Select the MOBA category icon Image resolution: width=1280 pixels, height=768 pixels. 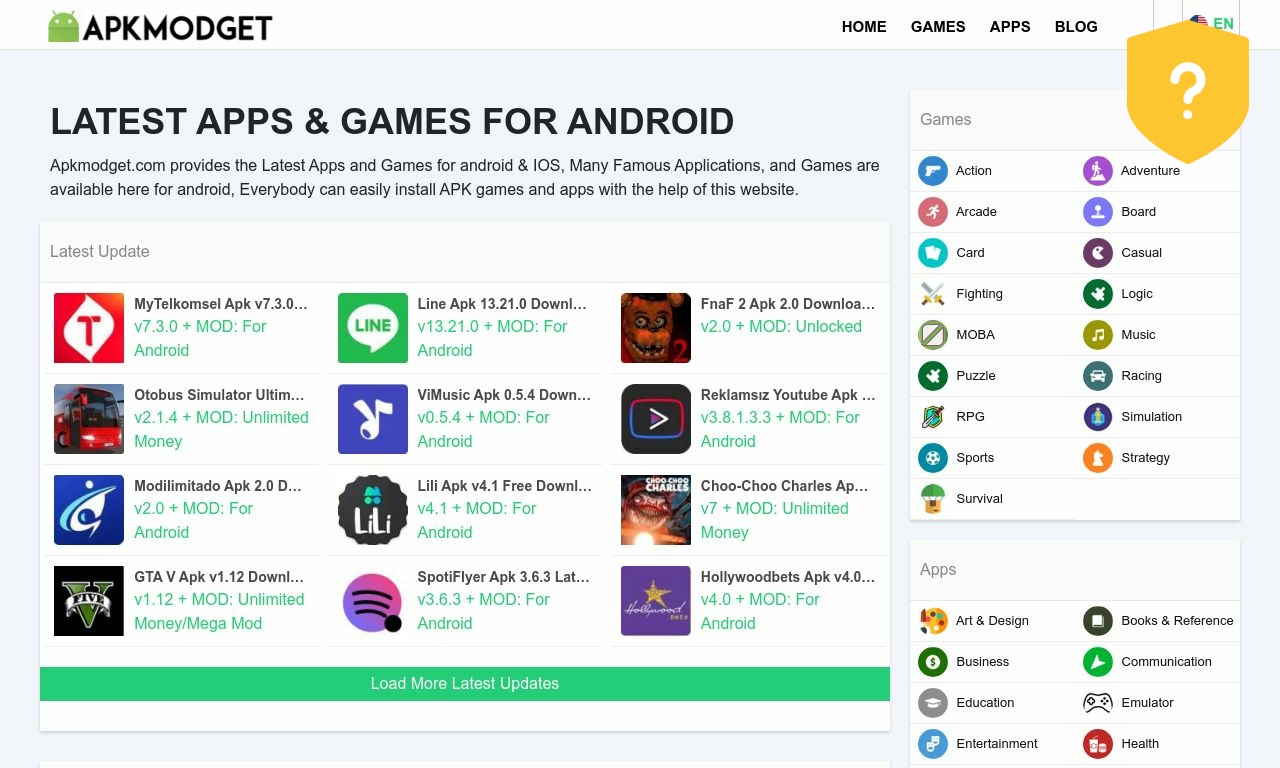933,335
